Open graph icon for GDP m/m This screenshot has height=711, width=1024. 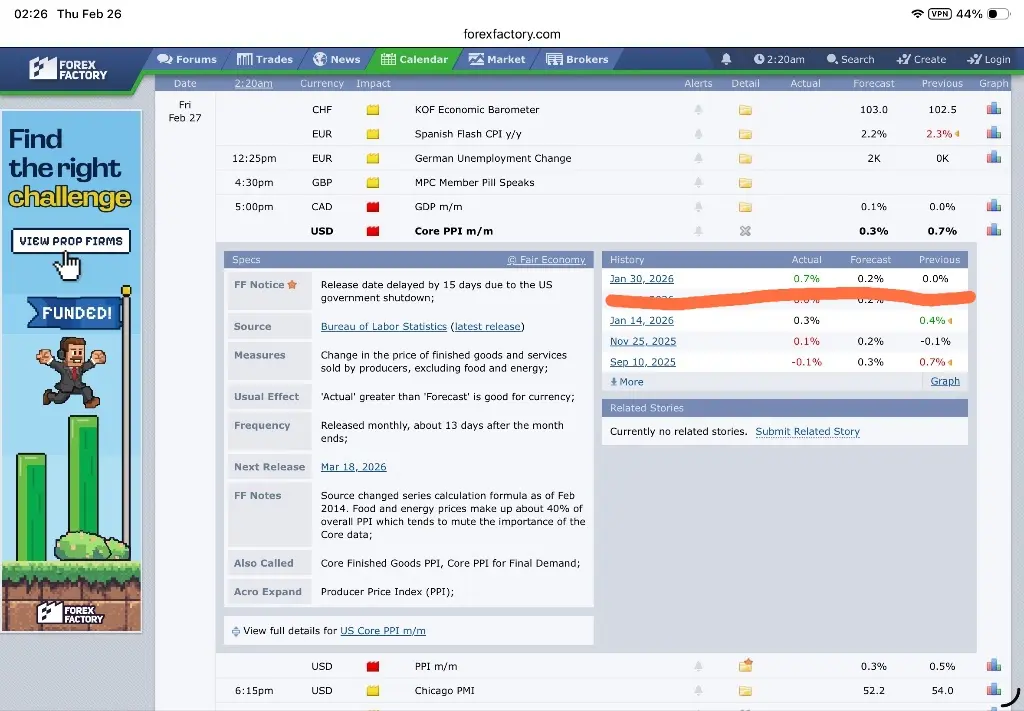[x=994, y=205]
